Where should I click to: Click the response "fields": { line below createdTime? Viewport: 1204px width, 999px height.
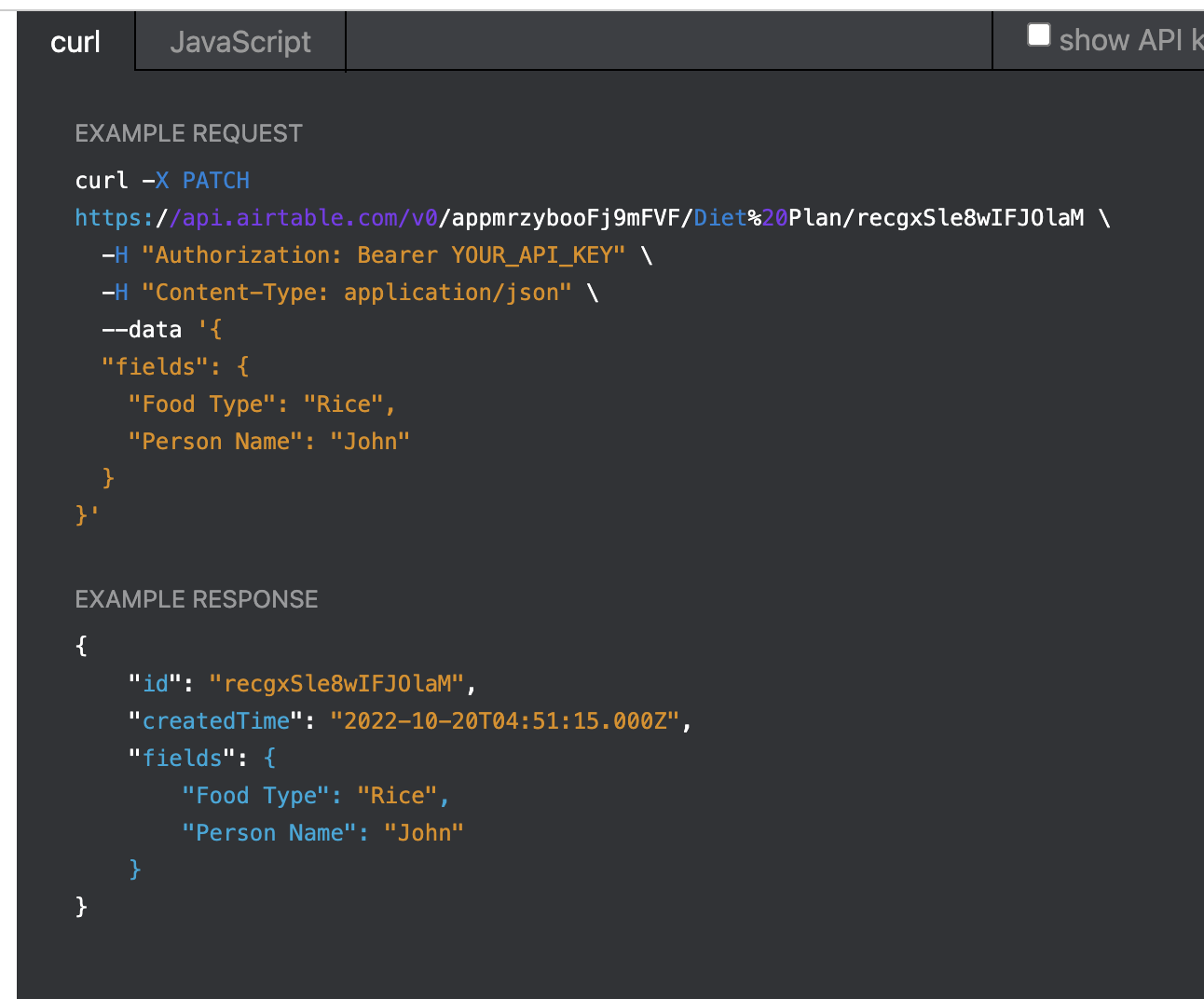(x=202, y=758)
